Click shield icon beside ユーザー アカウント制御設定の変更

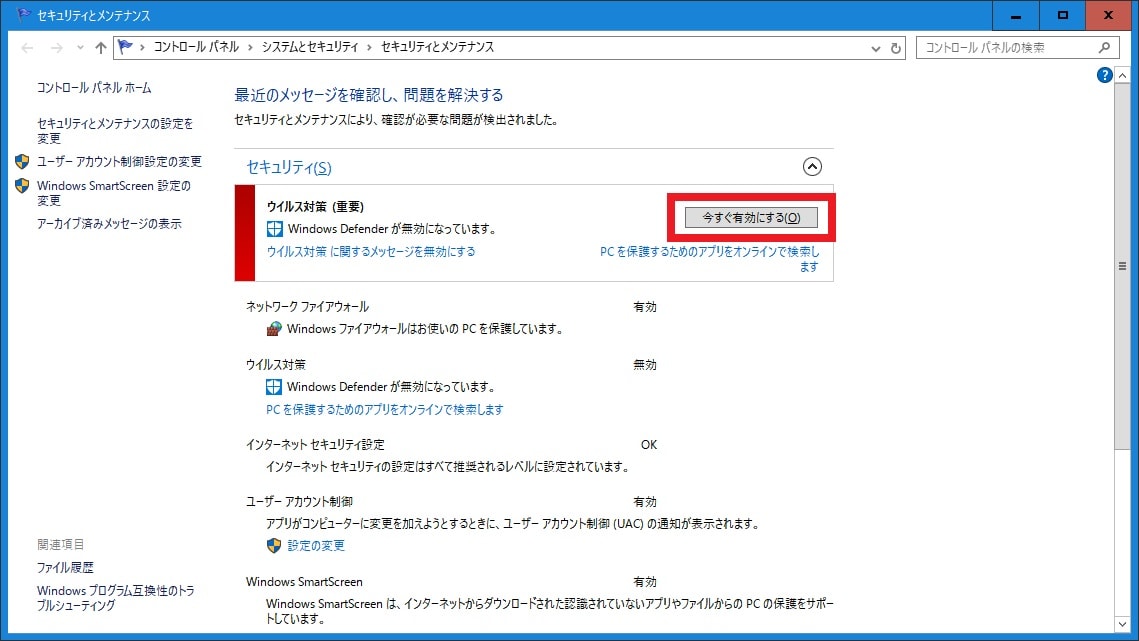click(x=22, y=161)
